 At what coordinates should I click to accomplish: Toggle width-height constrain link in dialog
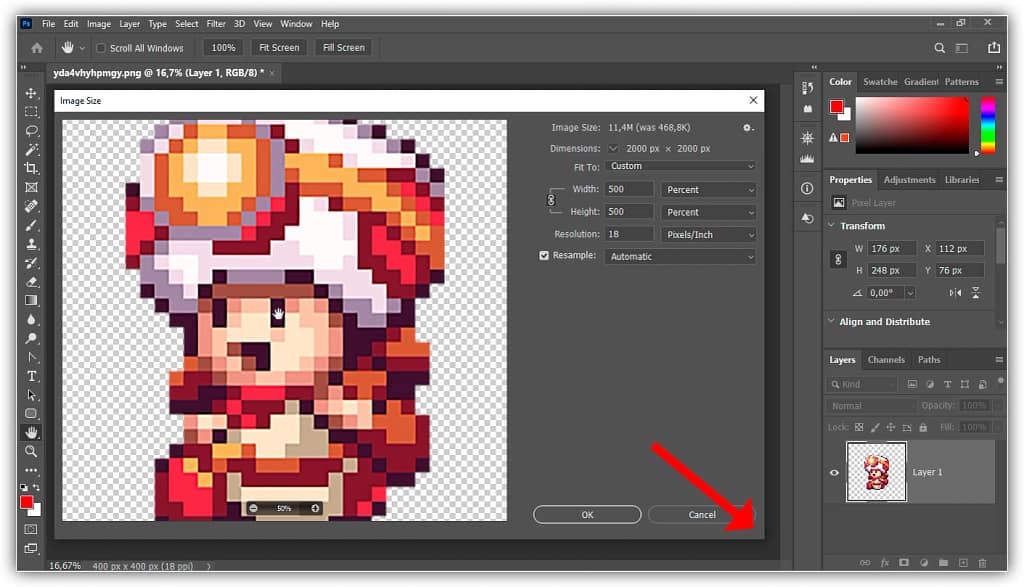551,200
